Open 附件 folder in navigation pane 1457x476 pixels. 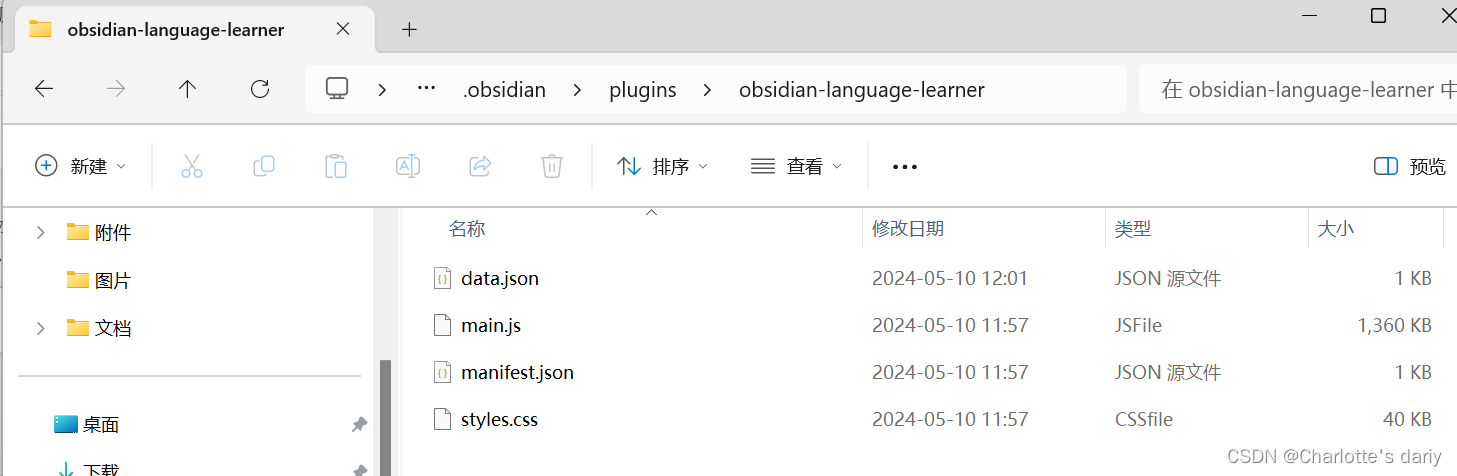pos(99,233)
